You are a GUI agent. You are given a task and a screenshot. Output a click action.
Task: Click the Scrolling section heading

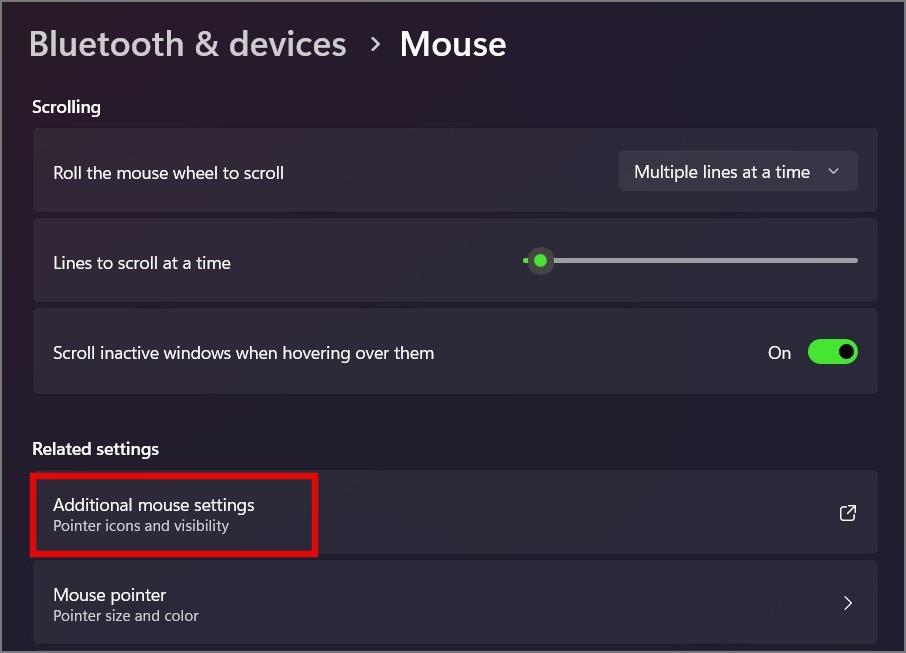[x=66, y=107]
